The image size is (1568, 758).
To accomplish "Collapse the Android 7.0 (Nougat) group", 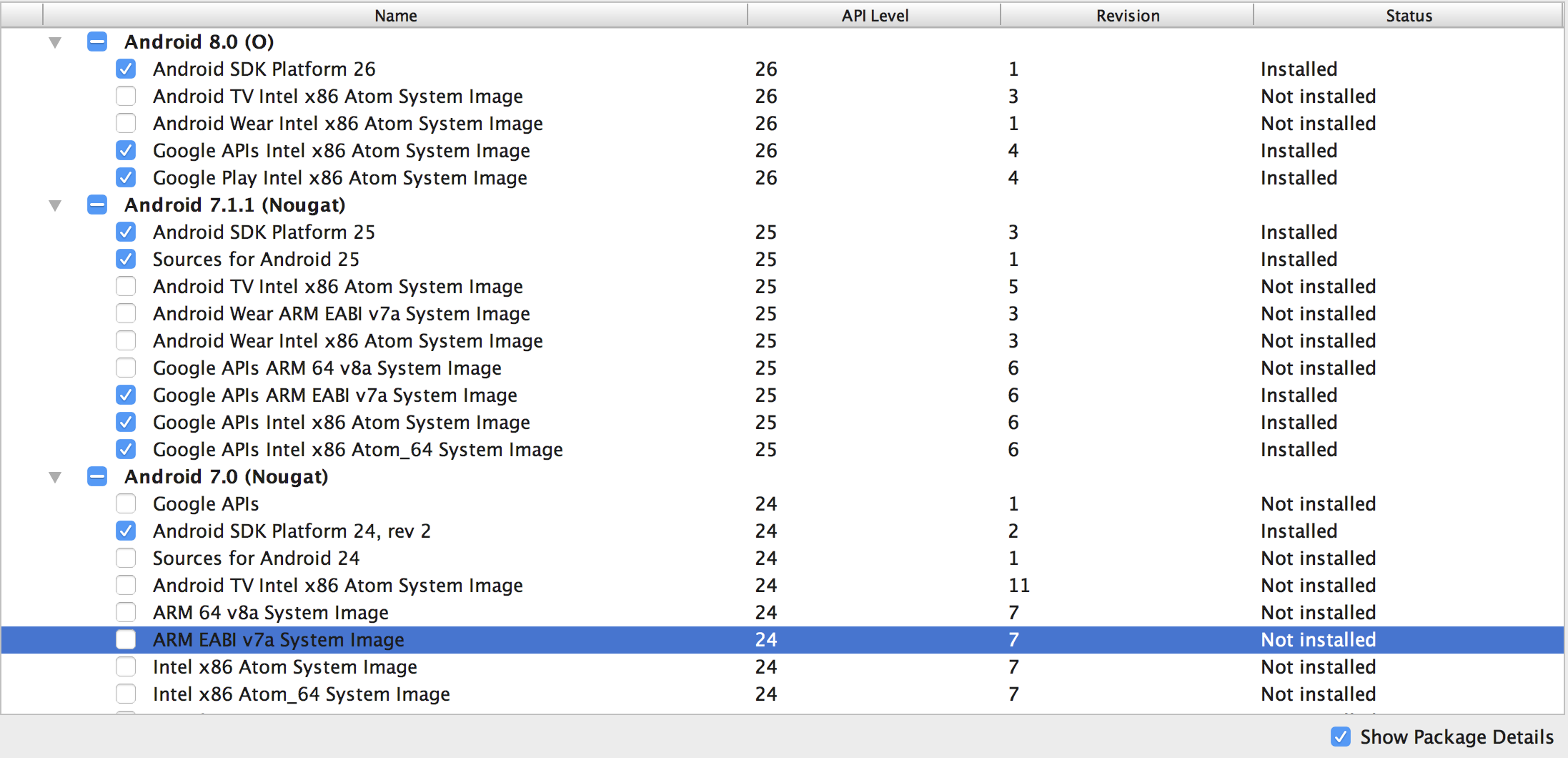I will (55, 477).
